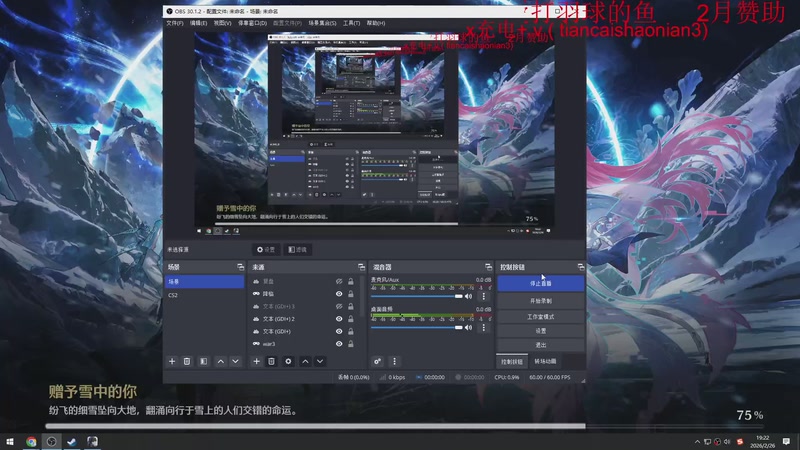Toggle lock on 文本 (GDI+) 3 source
The height and width of the screenshot is (450, 800).
(351, 306)
